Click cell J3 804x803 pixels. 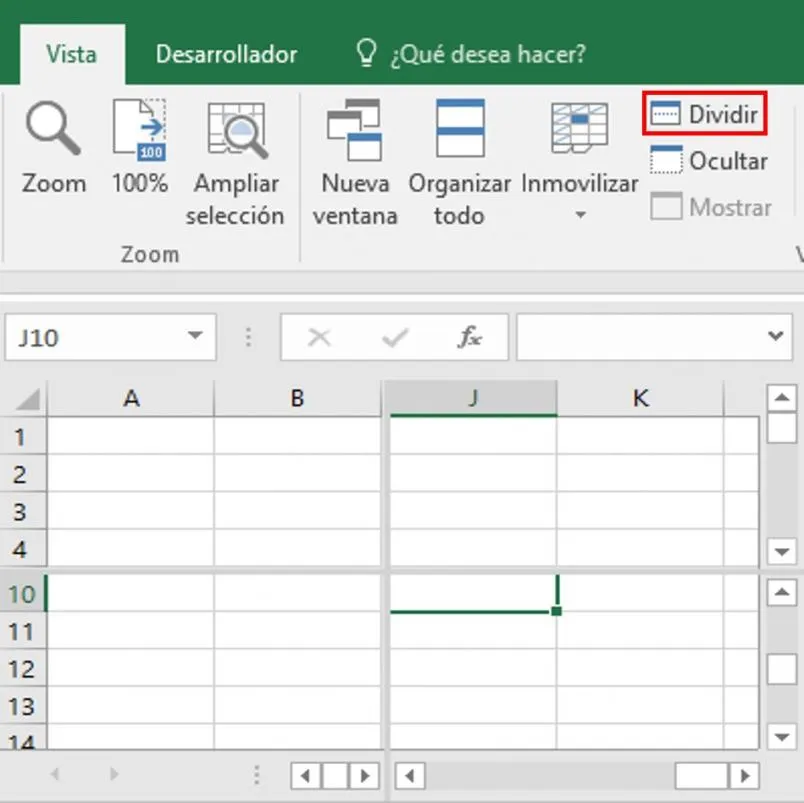tap(473, 511)
